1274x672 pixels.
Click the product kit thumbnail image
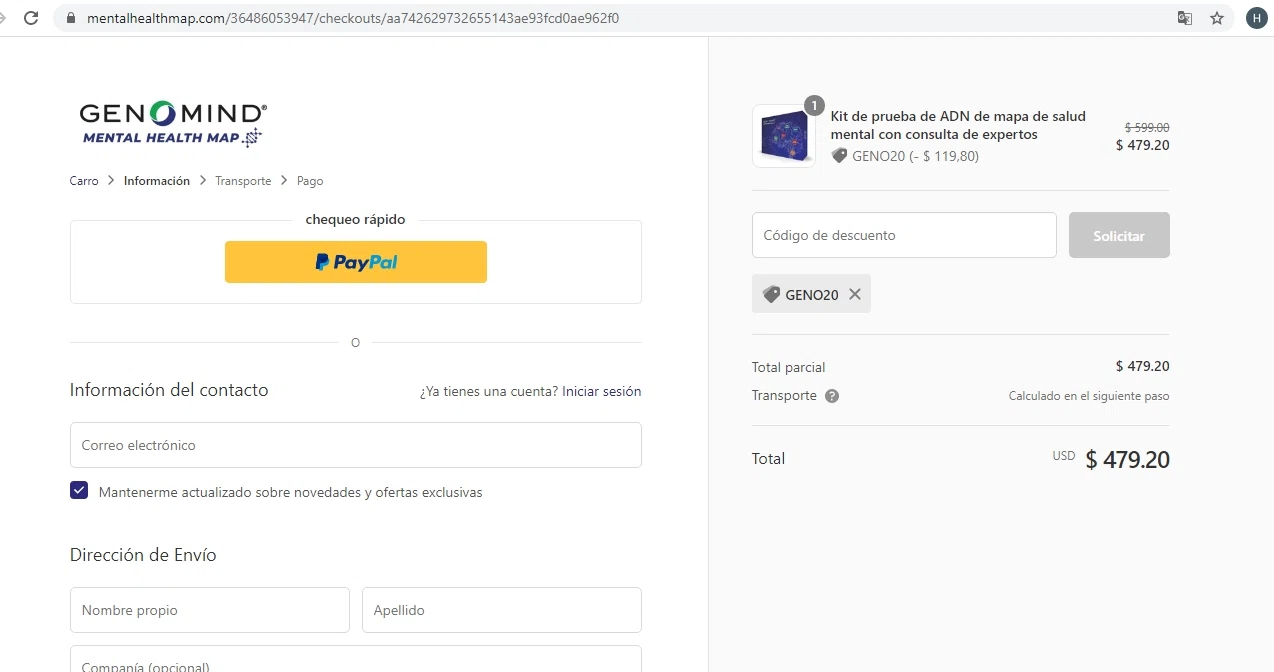[x=784, y=136]
